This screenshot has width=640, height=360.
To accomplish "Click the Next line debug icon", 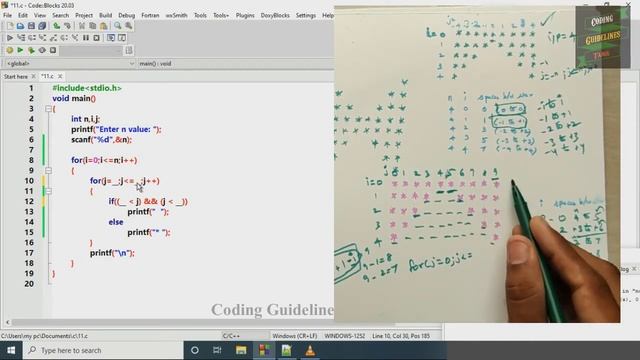I will (x=32, y=38).
